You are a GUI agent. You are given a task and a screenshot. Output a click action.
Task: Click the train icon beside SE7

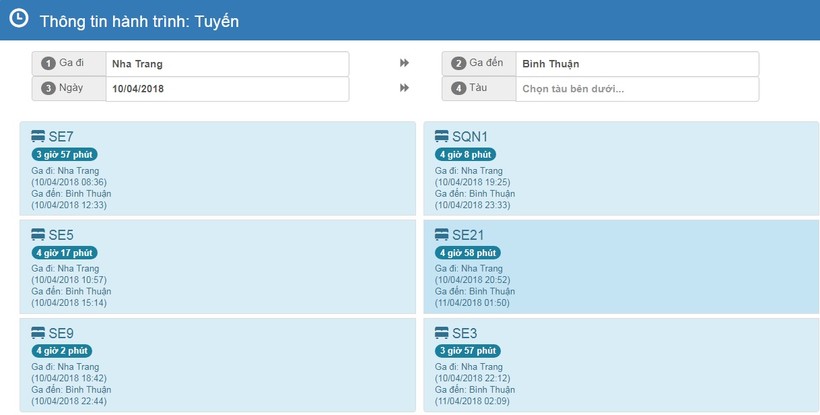pos(38,136)
